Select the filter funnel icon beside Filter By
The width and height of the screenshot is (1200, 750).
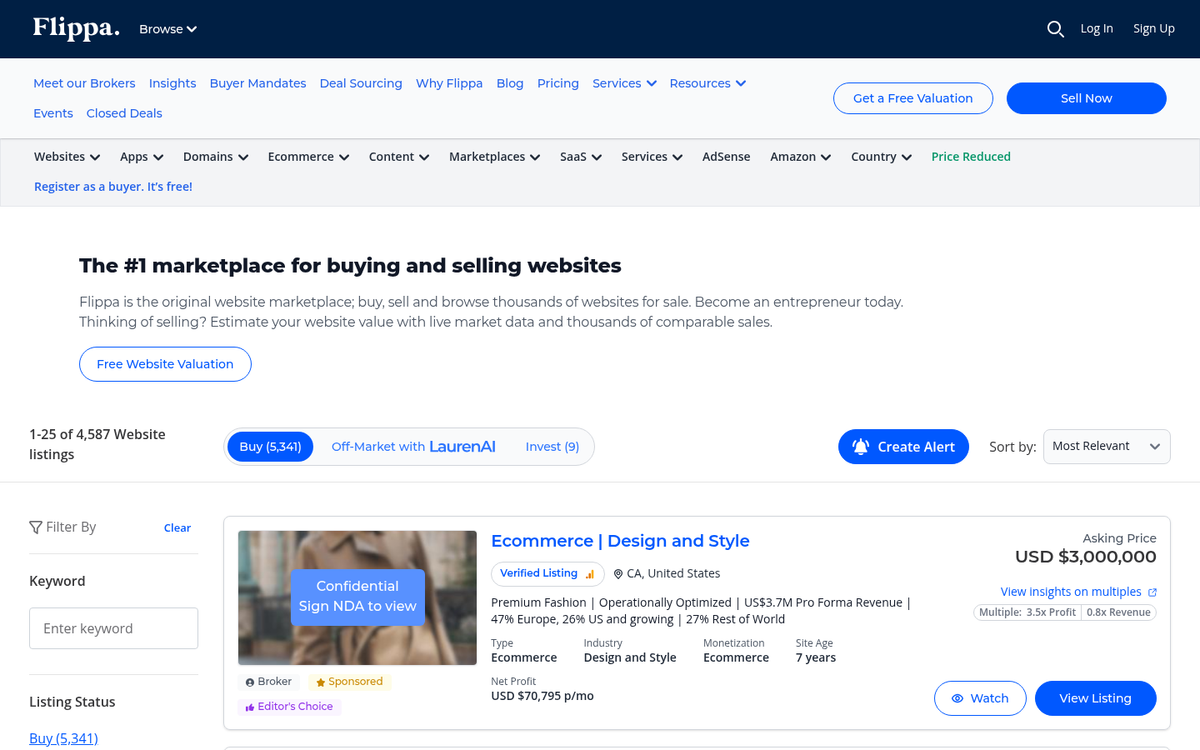36,526
